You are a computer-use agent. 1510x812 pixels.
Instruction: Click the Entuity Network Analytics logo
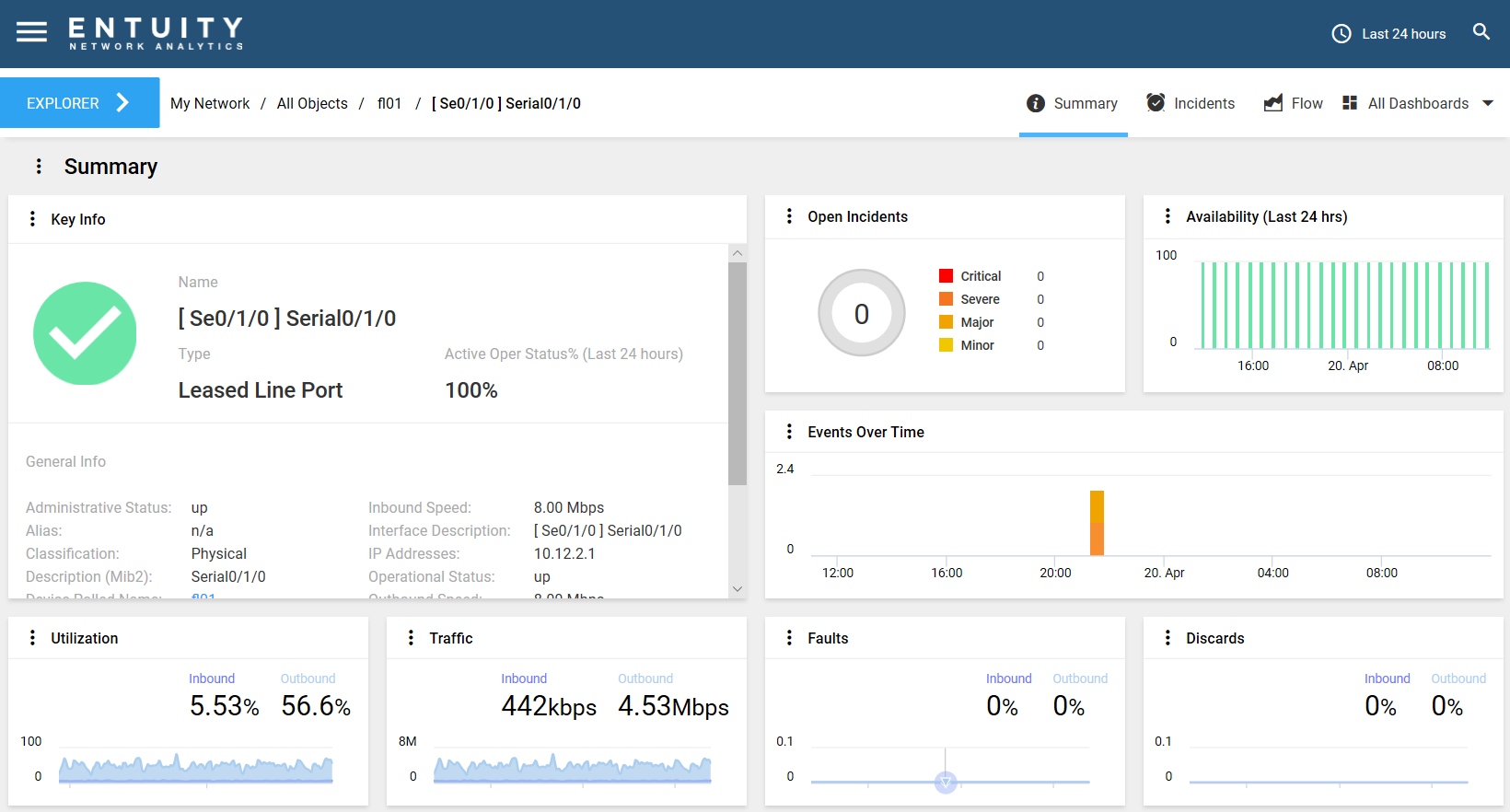click(156, 33)
